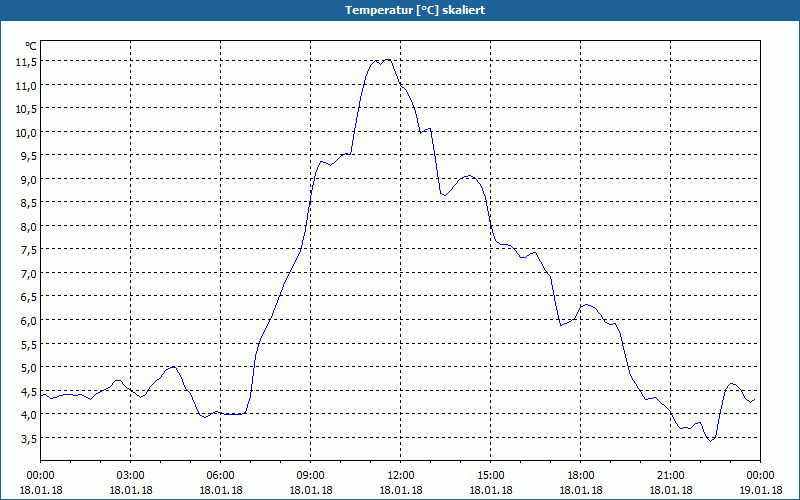The image size is (800, 500).
Task: Click the 6,0 y-axis label
Action: (29, 321)
